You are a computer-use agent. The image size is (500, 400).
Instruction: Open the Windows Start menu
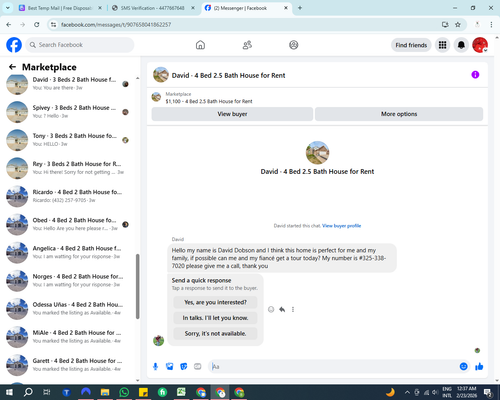pyautogui.click(x=9, y=392)
